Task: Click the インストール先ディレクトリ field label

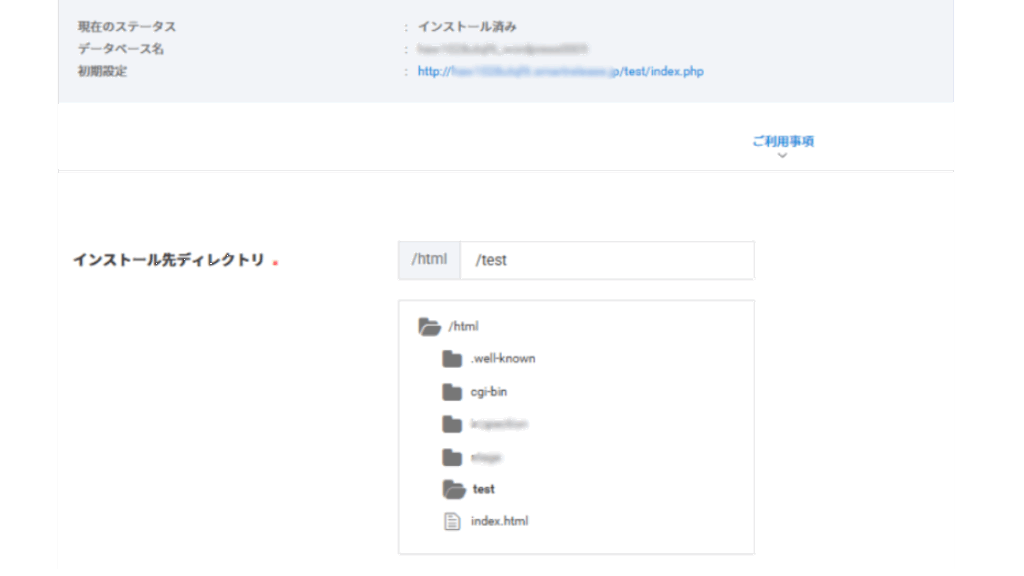Action: [168, 260]
